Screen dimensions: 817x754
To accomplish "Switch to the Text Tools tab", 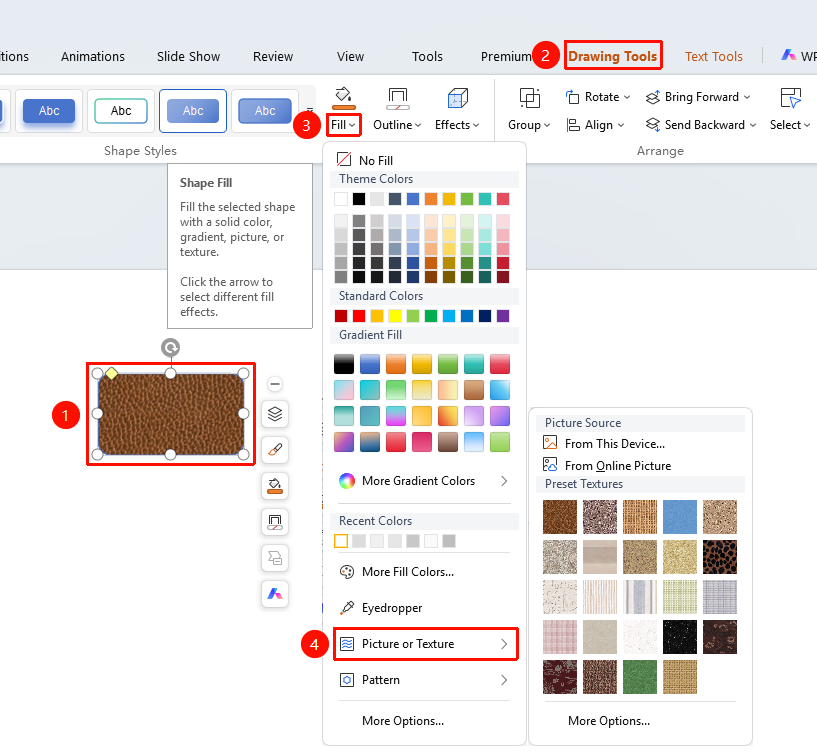I will (x=713, y=56).
